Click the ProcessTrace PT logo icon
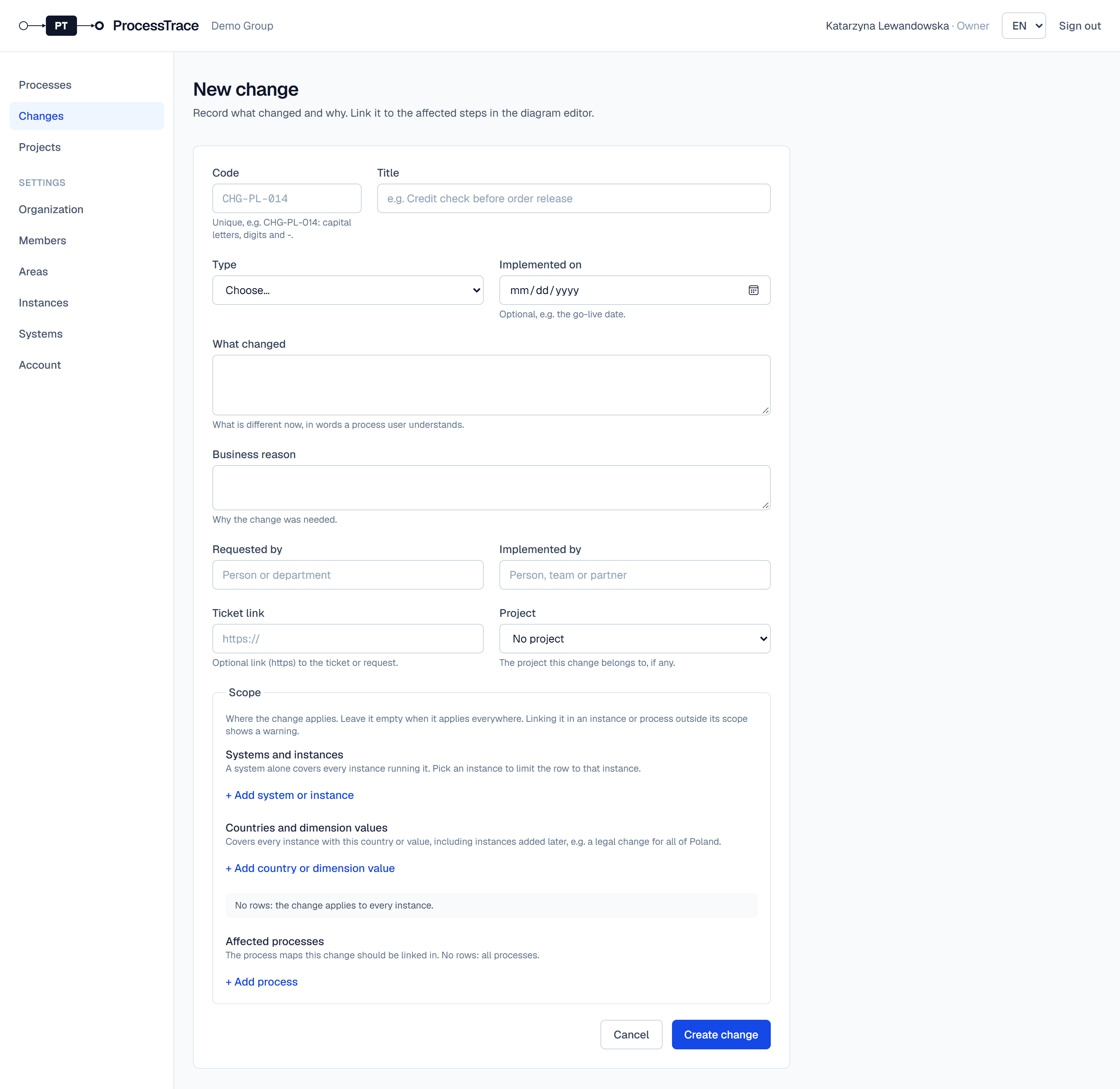The height and width of the screenshot is (1089, 1120). coord(61,26)
